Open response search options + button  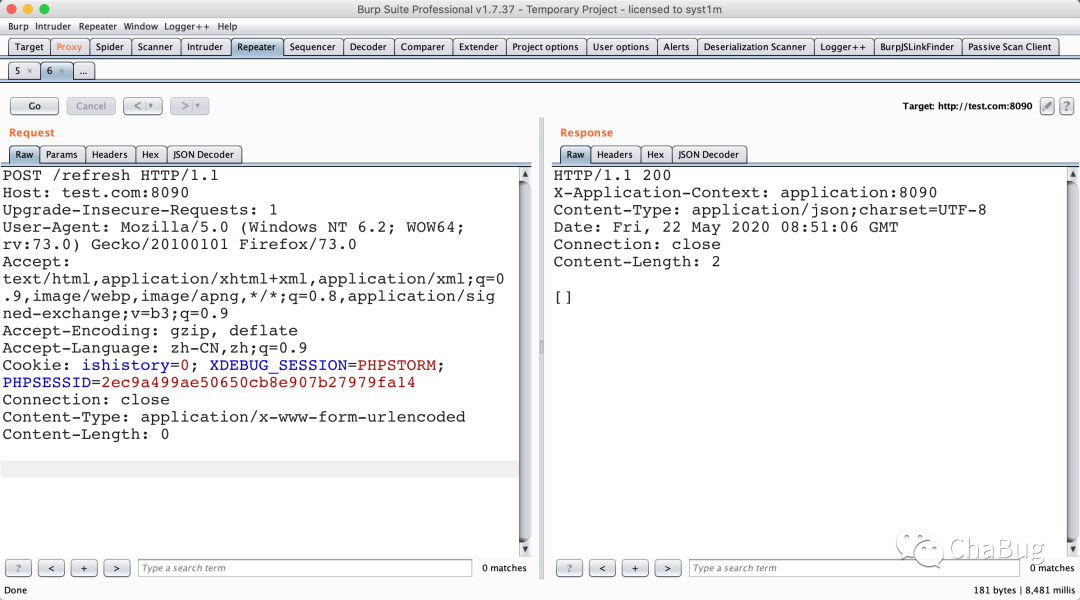[635, 568]
